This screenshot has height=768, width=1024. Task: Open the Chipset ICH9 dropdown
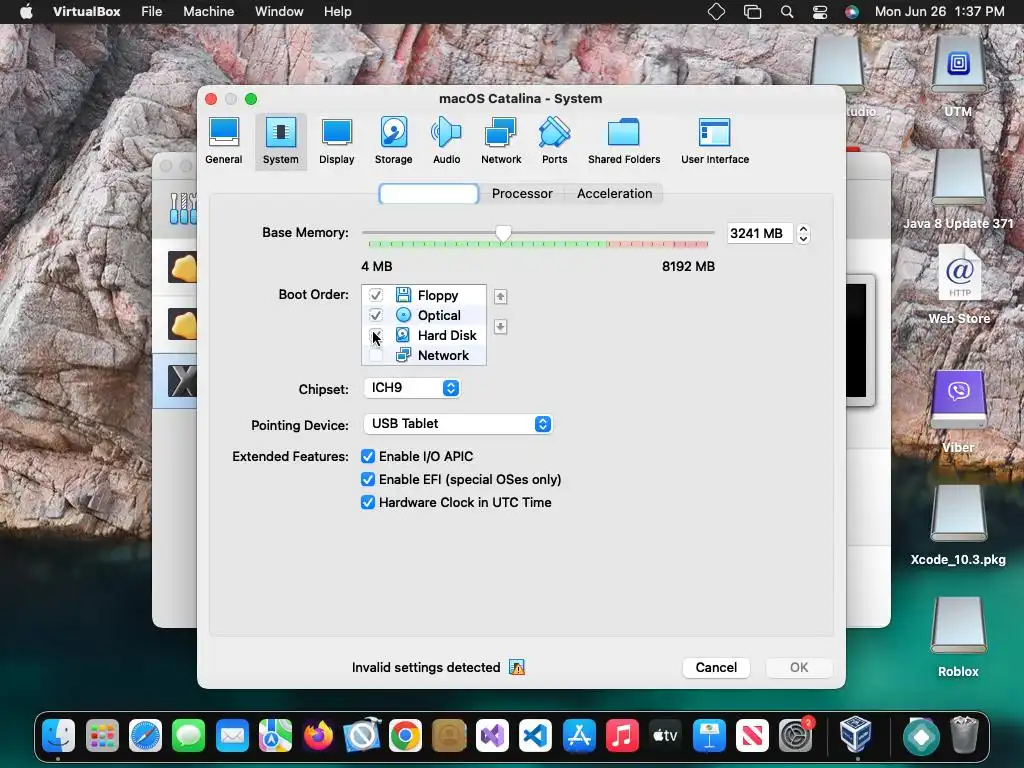(x=411, y=388)
